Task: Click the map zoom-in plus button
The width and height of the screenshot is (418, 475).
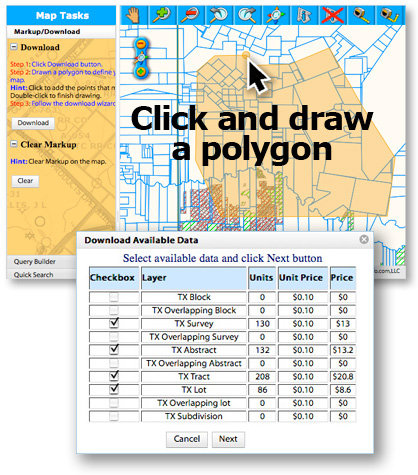Action: (x=141, y=71)
